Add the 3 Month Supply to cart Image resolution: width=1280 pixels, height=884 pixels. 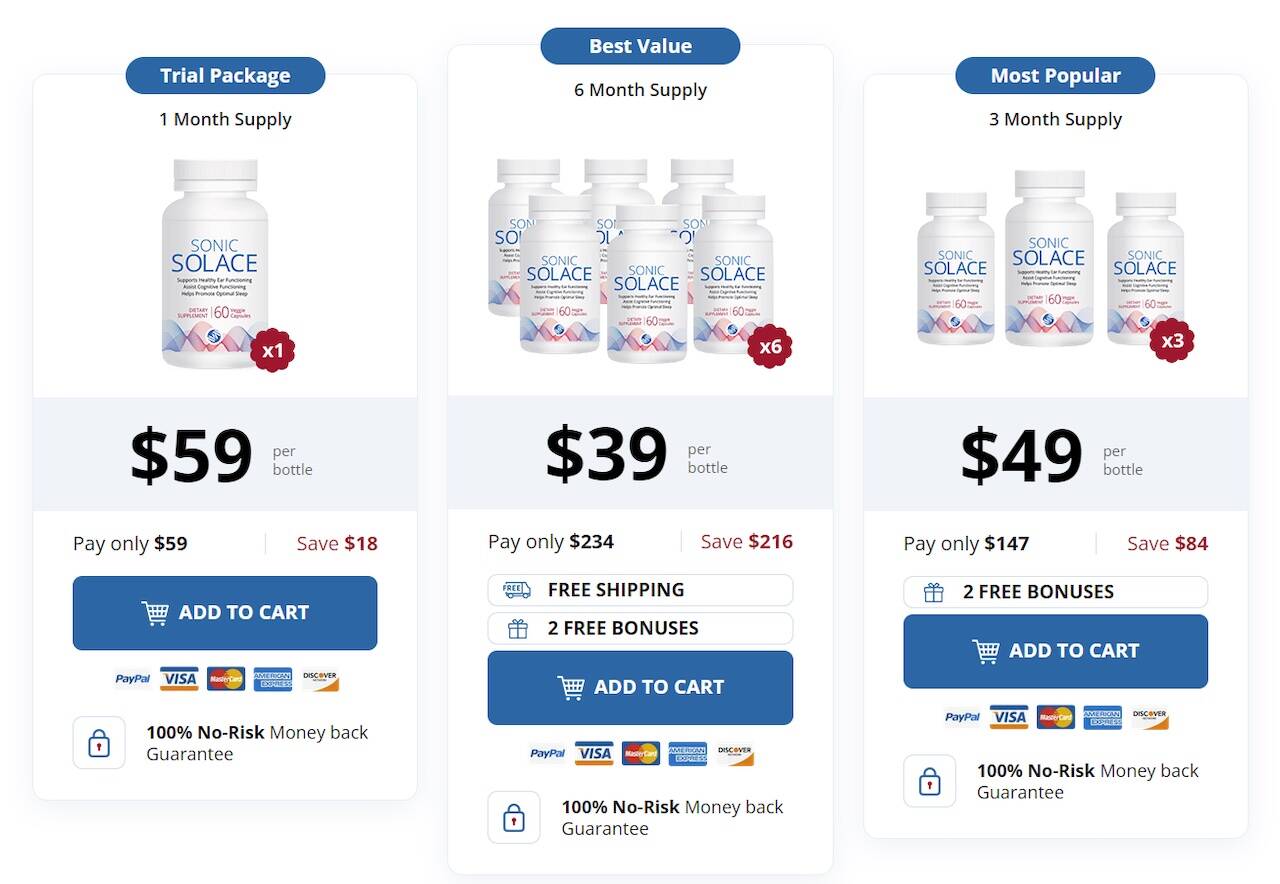click(x=1055, y=651)
